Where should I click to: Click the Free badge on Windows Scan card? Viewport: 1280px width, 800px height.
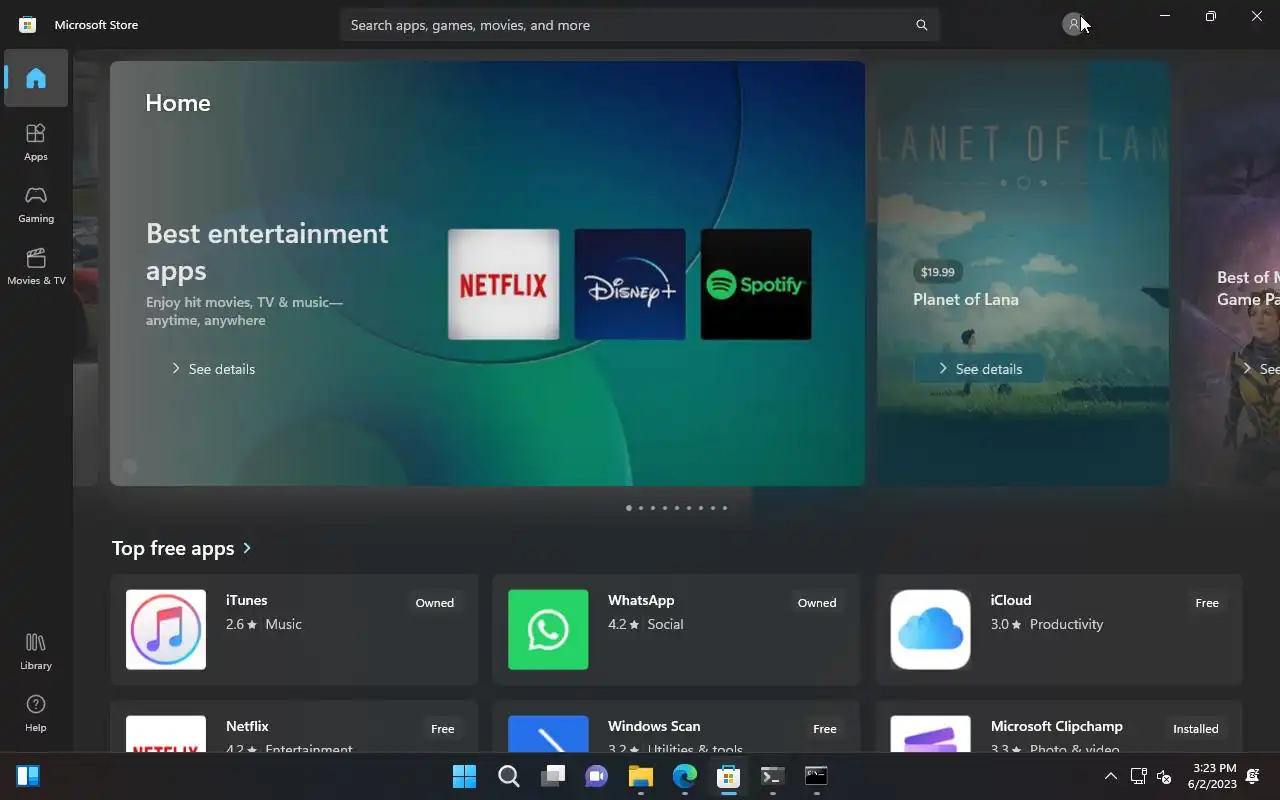(825, 729)
